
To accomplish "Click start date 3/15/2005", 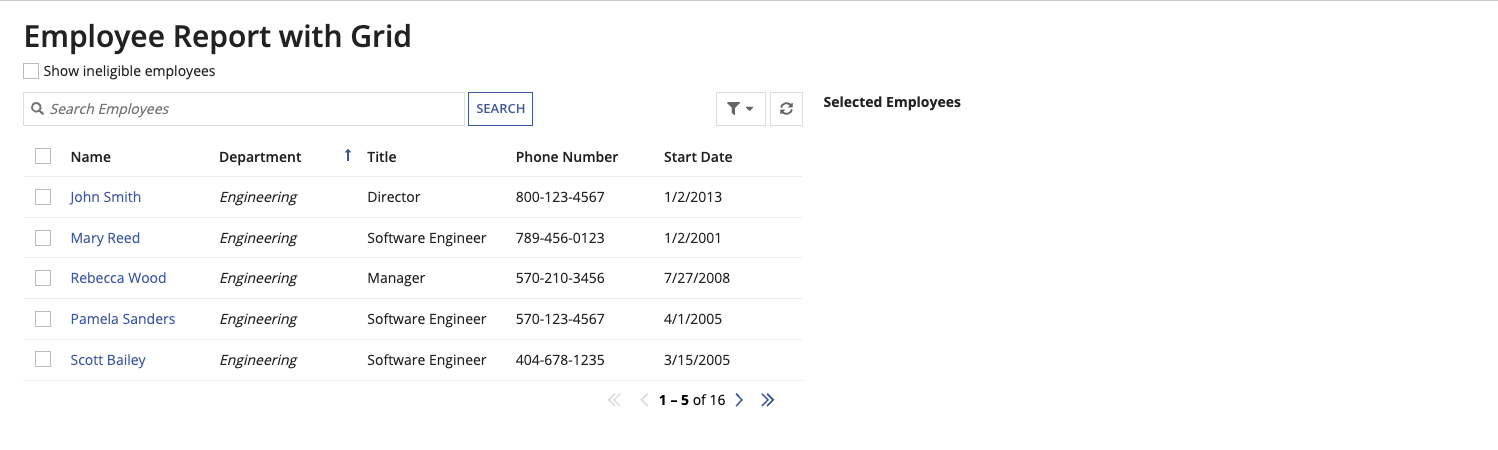I will 697,360.
